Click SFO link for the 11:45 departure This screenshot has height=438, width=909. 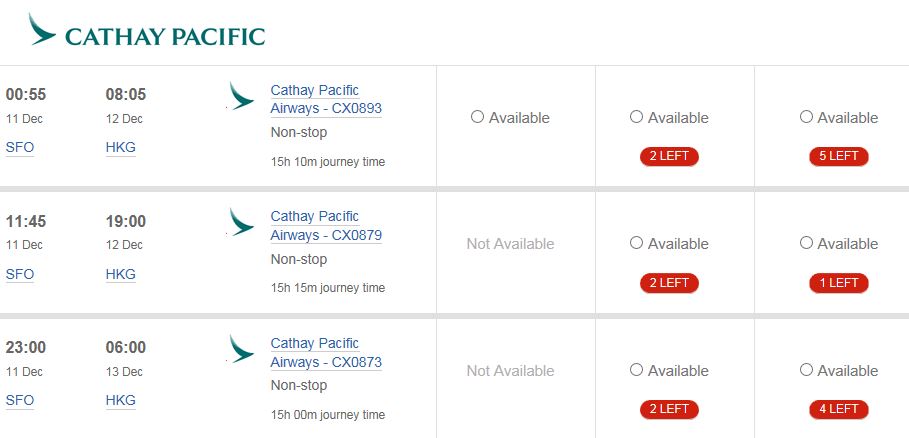click(x=20, y=274)
